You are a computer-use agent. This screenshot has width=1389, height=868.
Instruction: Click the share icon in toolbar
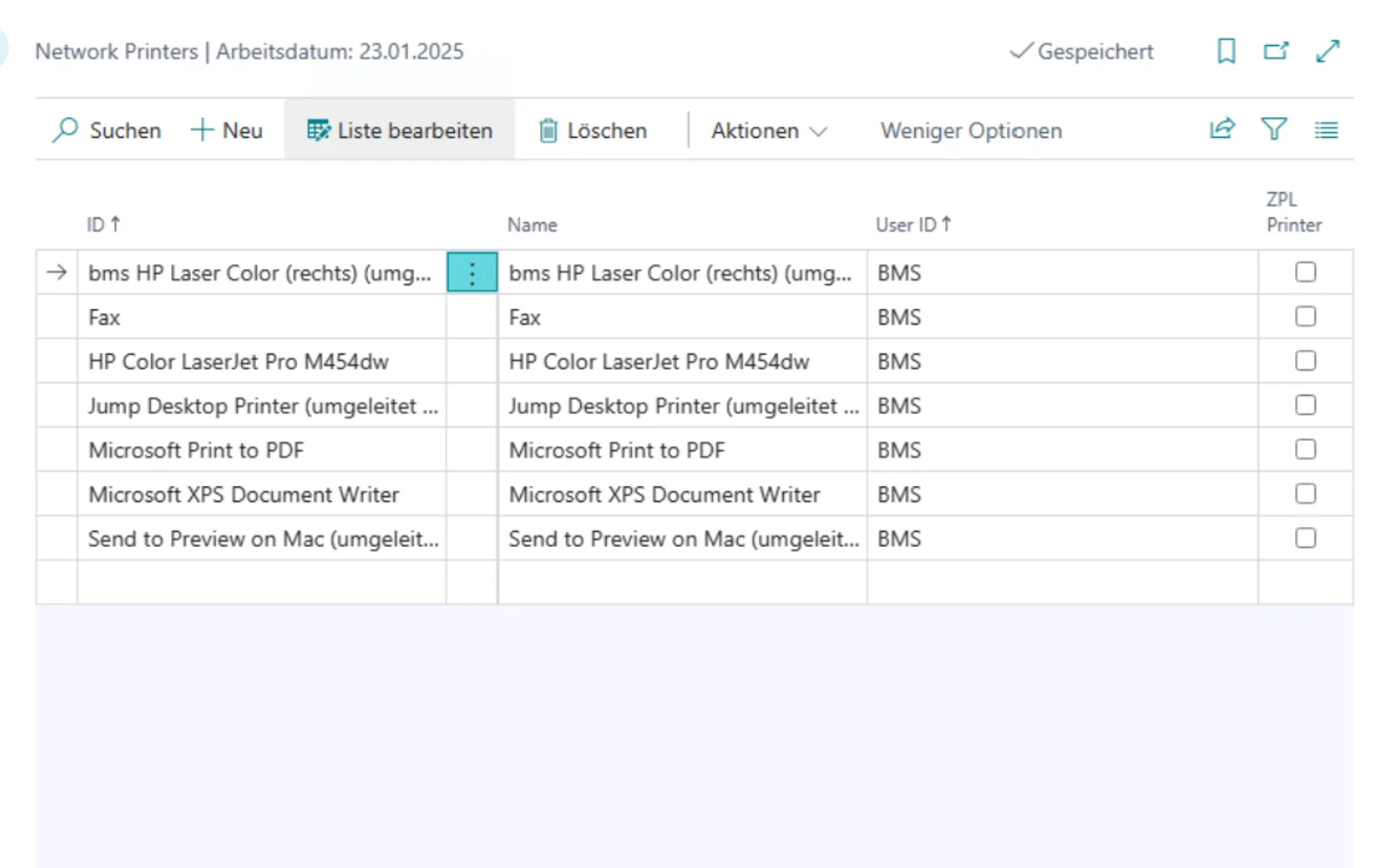point(1222,129)
